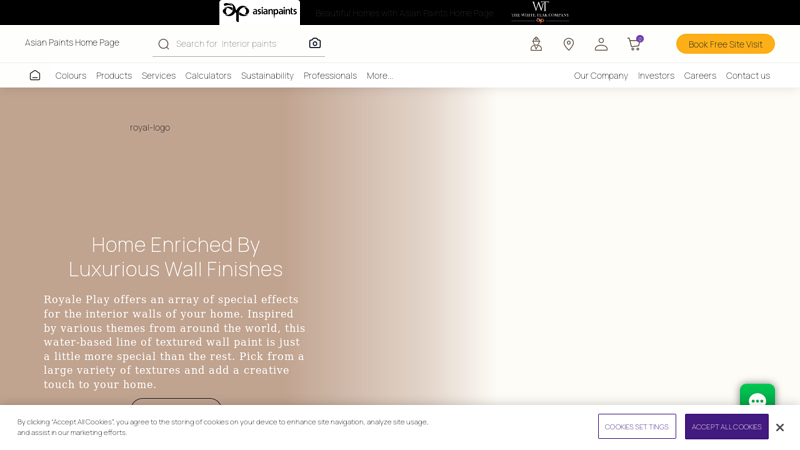Click Asian Paints Home Page text link
Viewport: 800px width, 450px height.
pyautogui.click(x=72, y=42)
